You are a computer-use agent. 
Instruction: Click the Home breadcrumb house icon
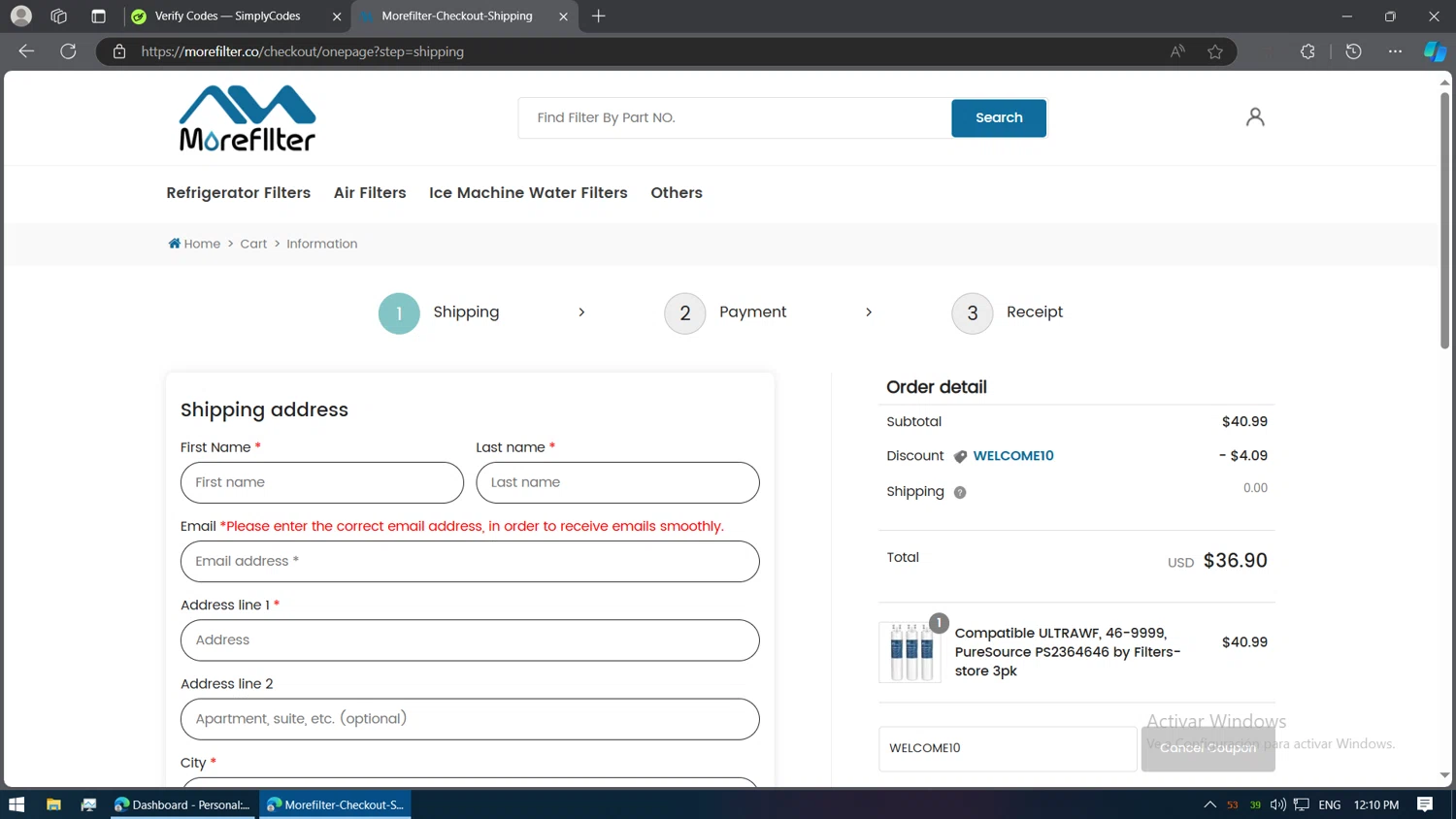(x=175, y=244)
